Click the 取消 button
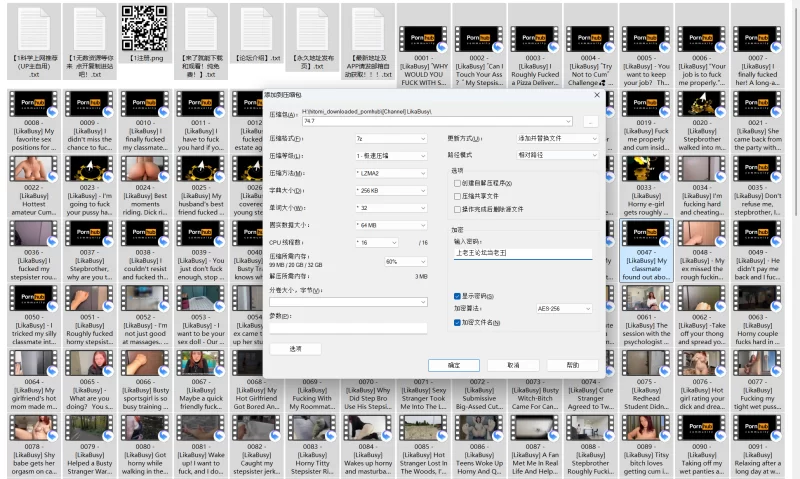The image size is (800, 479). click(512, 365)
